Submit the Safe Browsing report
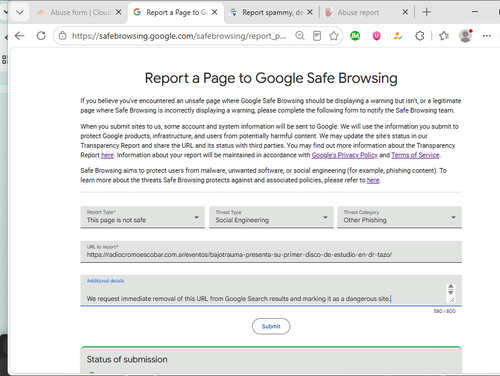 [271, 326]
